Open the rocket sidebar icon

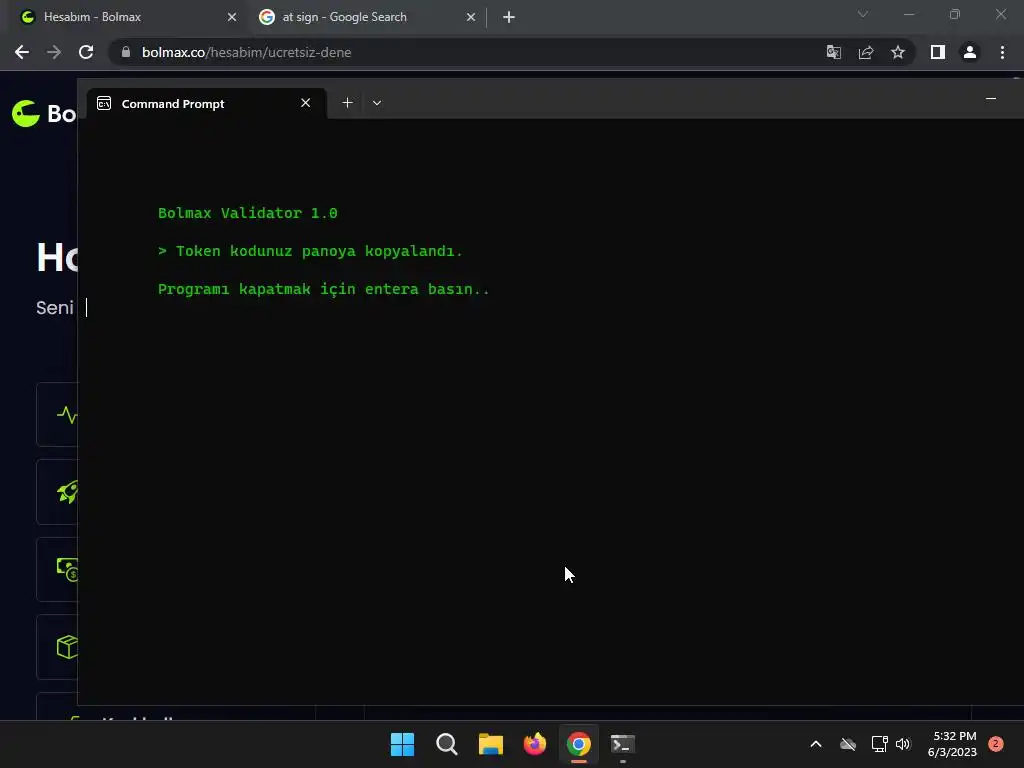[67, 492]
